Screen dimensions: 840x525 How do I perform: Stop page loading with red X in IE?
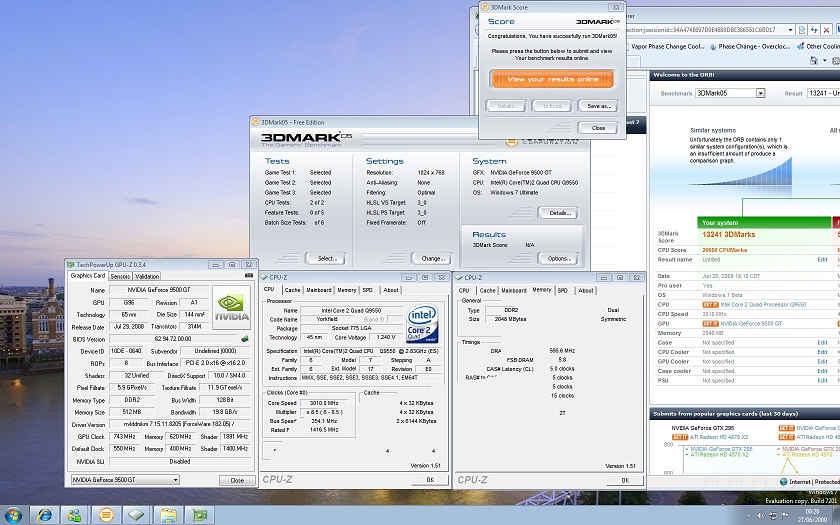pyautogui.click(x=827, y=30)
